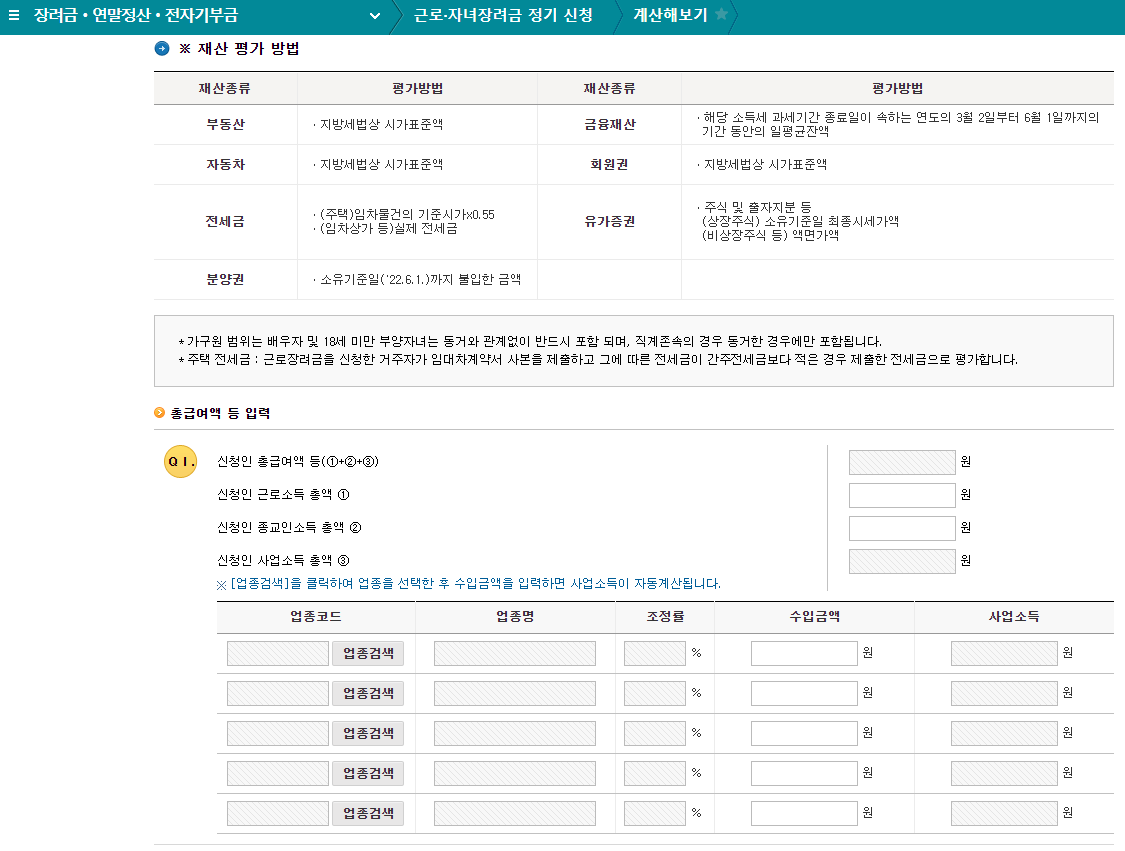The image size is (1125, 851).
Task: Click the first row 수입금액 input field
Action: 803,652
